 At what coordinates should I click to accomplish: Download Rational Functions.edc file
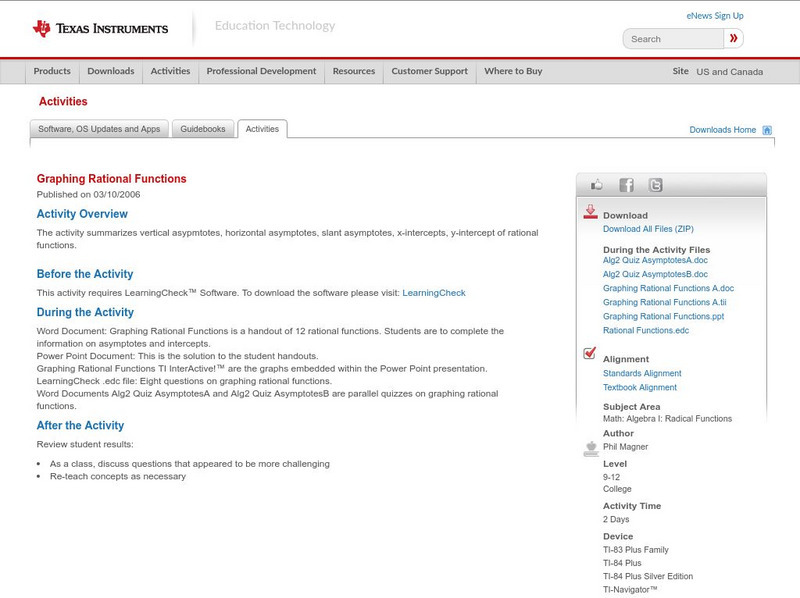pyautogui.click(x=646, y=331)
